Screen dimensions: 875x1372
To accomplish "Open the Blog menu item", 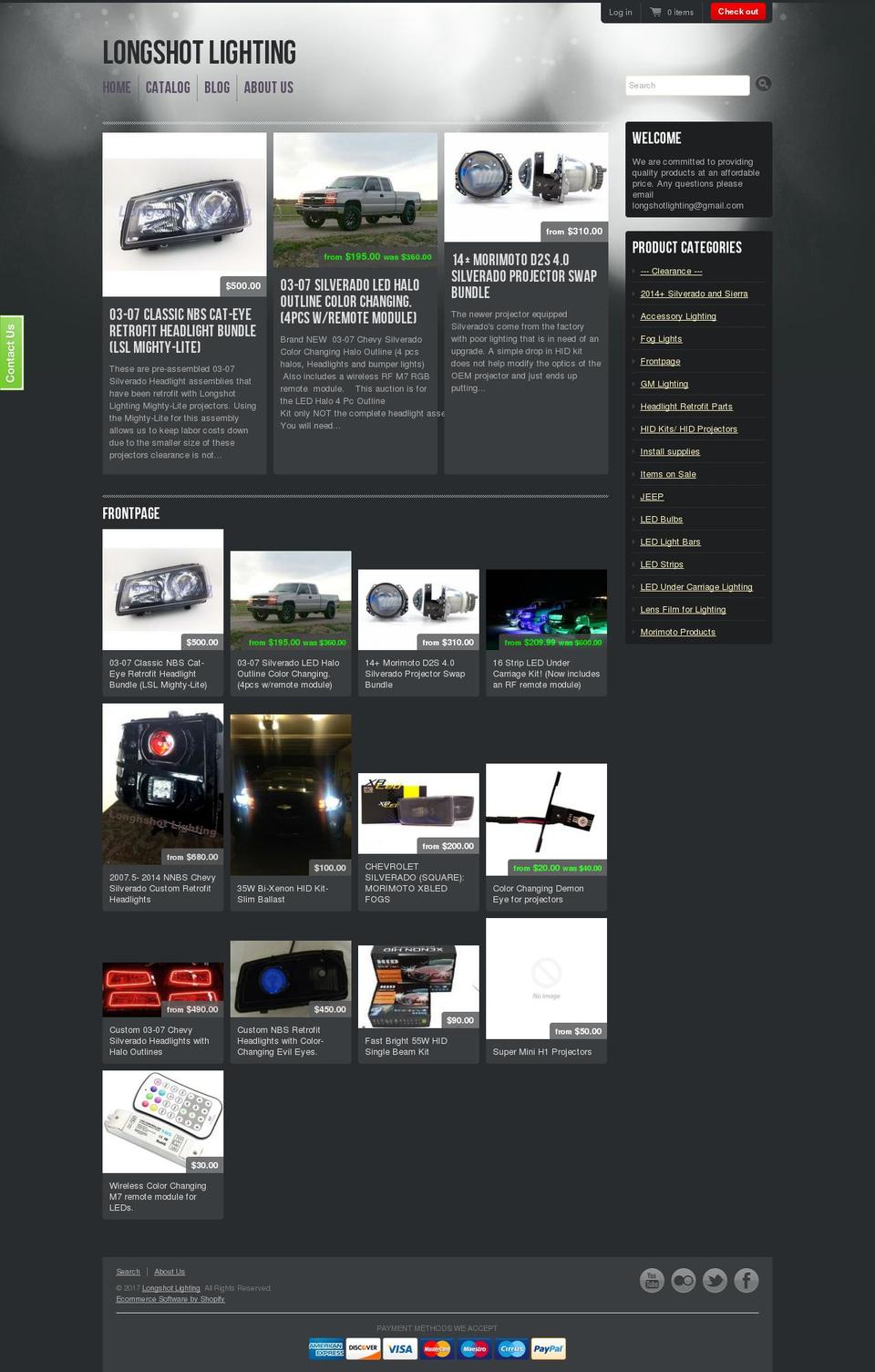I will [x=217, y=88].
